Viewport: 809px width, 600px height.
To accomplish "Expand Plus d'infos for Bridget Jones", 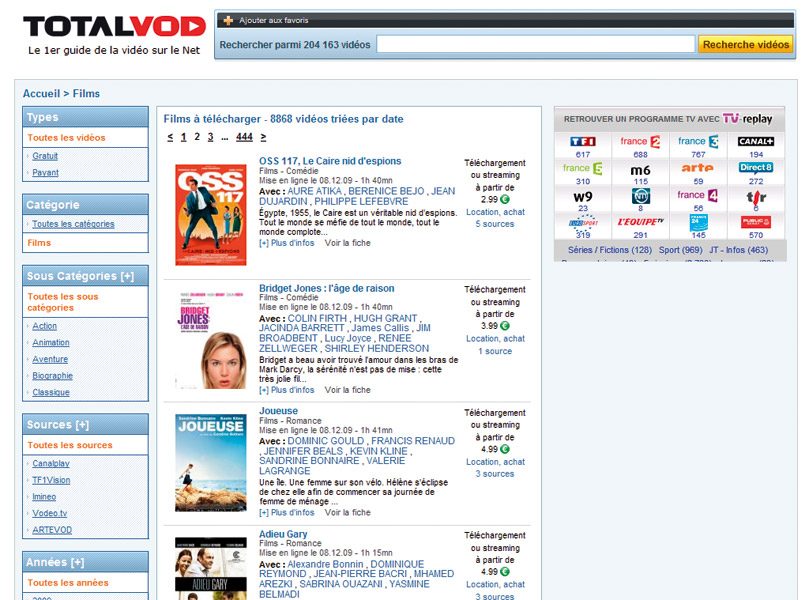I will tap(287, 390).
